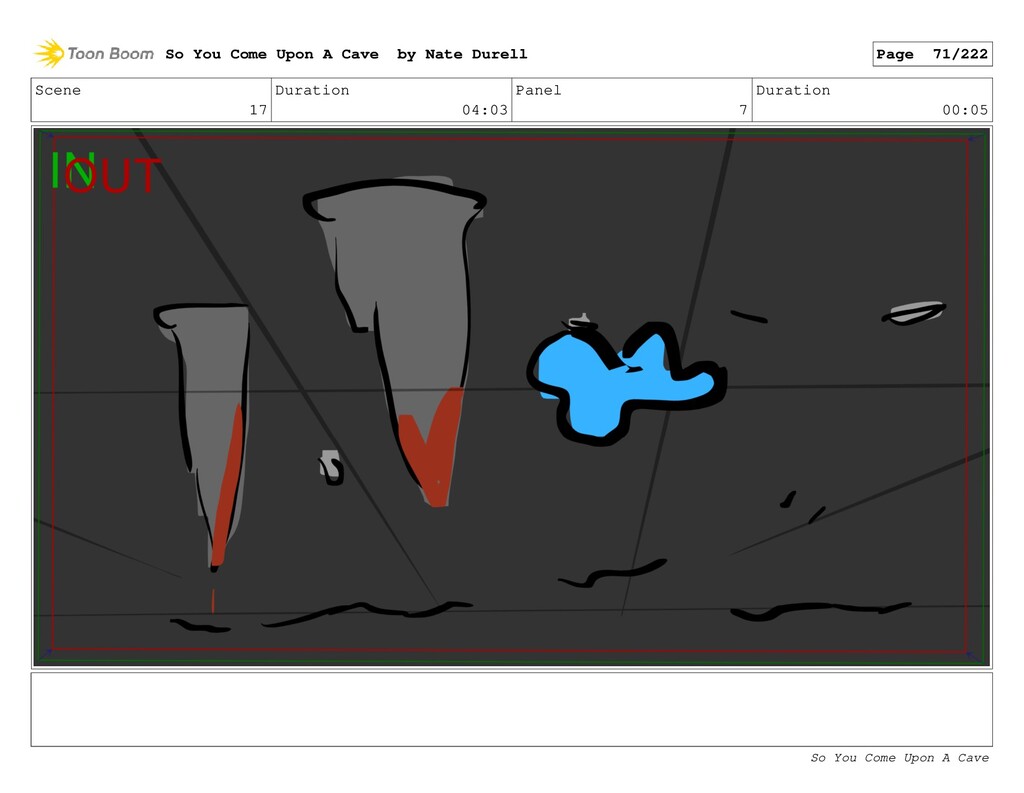Click the 'Page 71/222' box

click(x=932, y=54)
